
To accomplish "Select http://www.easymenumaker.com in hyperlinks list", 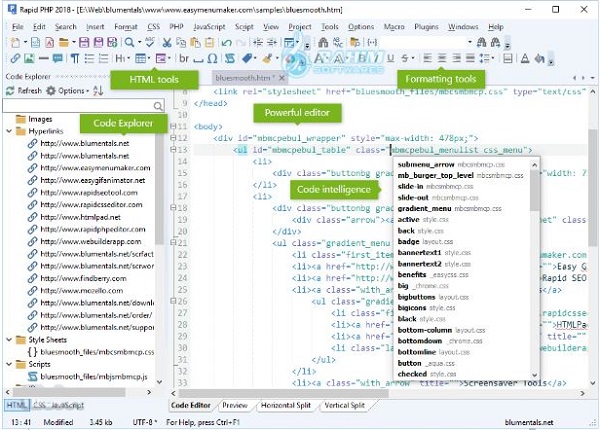I will pyautogui.click(x=95, y=168).
